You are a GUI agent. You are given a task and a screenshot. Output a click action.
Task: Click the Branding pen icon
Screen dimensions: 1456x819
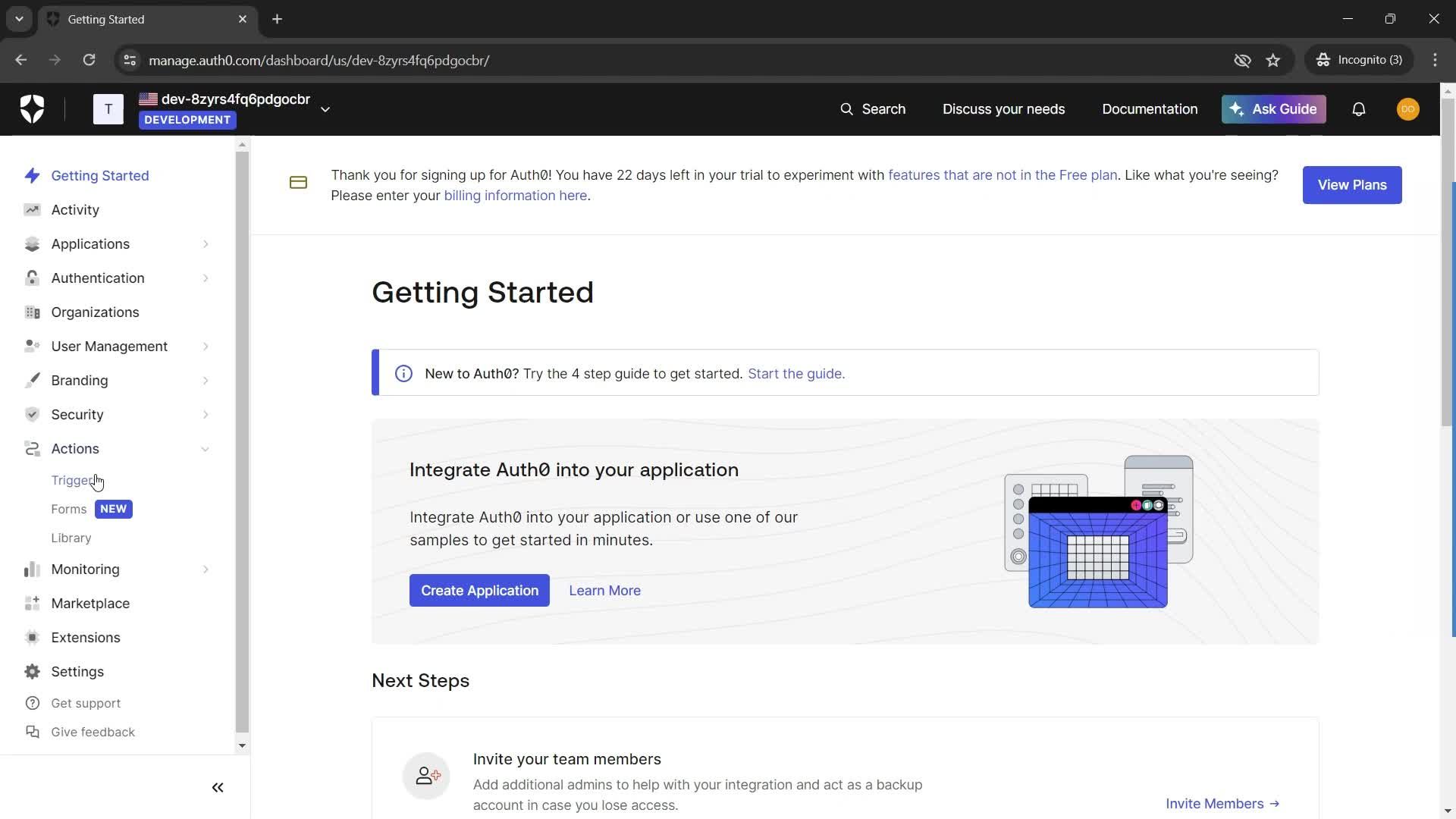pos(32,381)
